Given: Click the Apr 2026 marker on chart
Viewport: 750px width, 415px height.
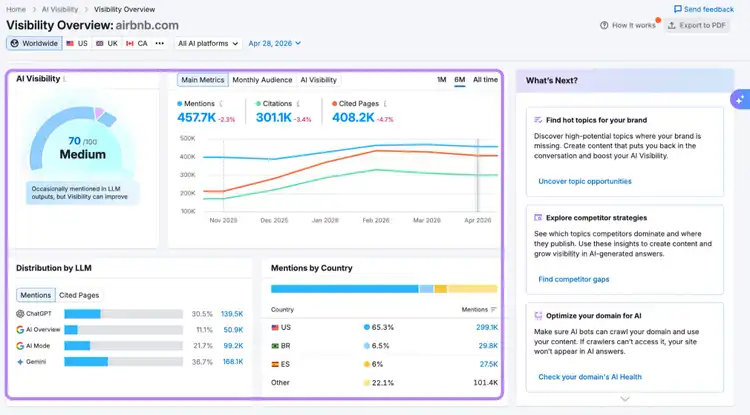Looking at the screenshot, I should point(477,175).
